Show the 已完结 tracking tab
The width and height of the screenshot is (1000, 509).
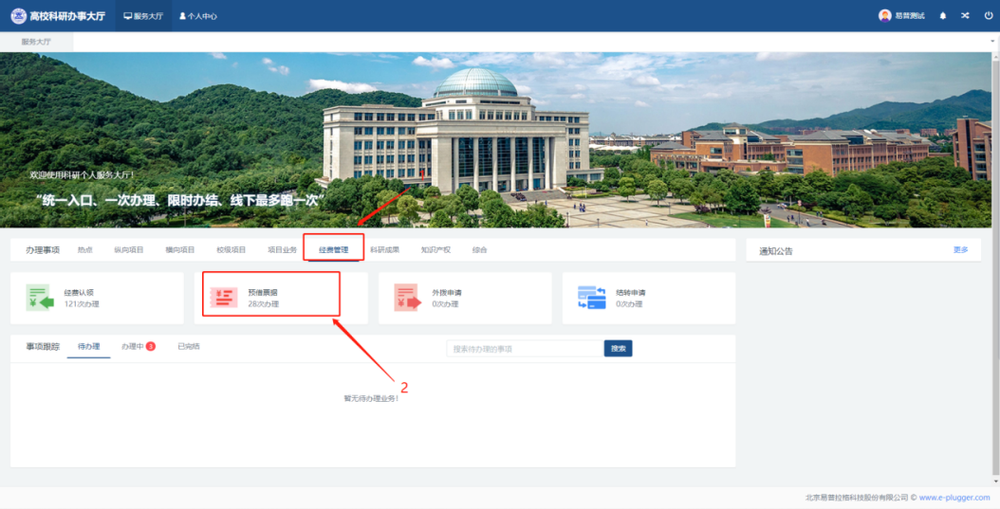(188, 347)
